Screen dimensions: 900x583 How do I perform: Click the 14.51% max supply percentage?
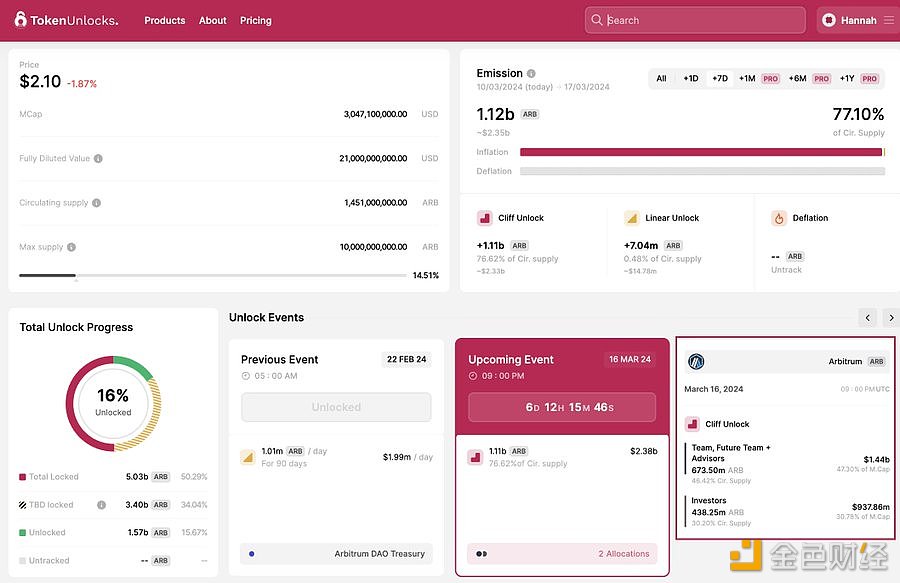(426, 275)
